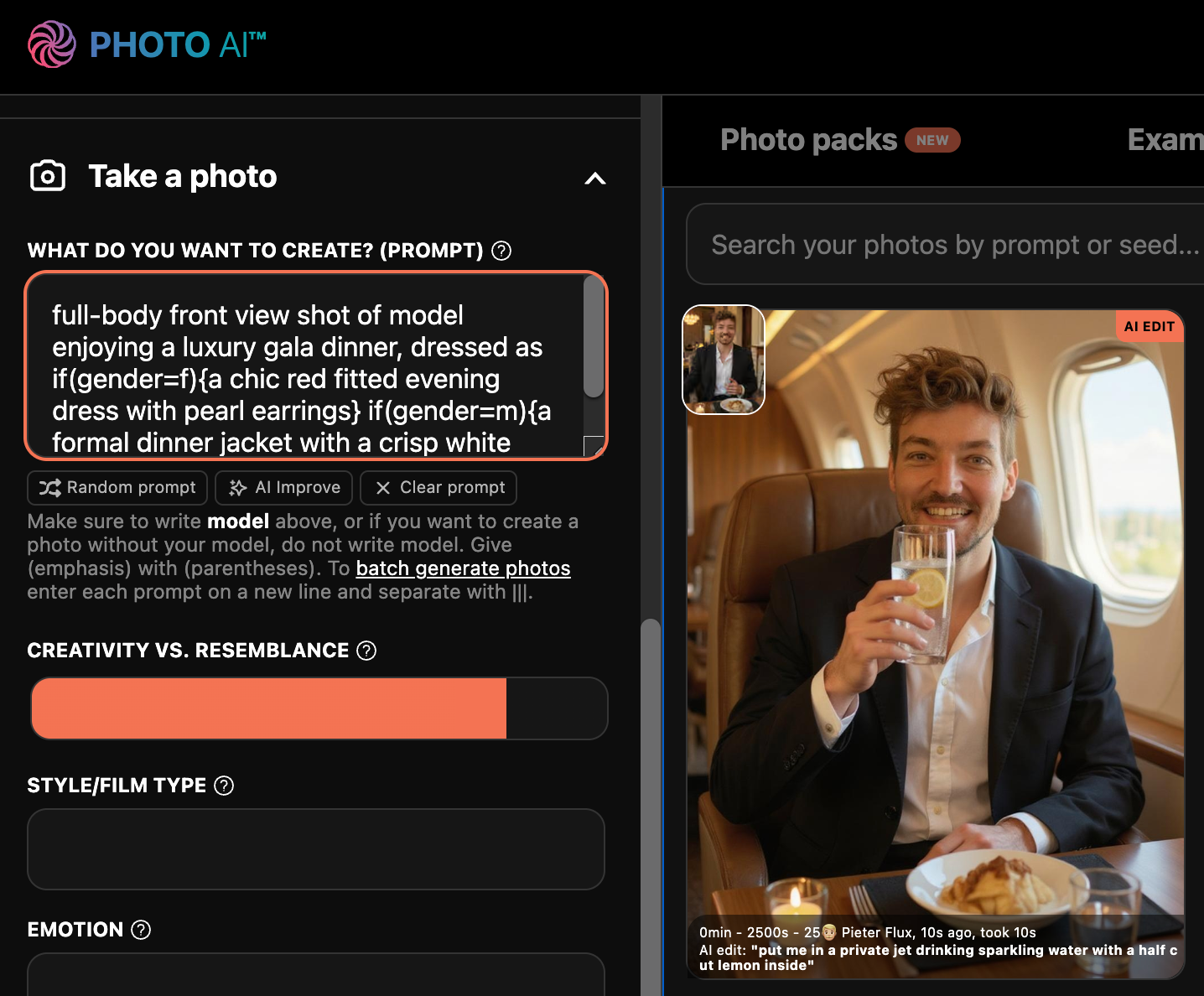Open the Emotion dropdown field
The width and height of the screenshot is (1204, 996).
(x=316, y=976)
